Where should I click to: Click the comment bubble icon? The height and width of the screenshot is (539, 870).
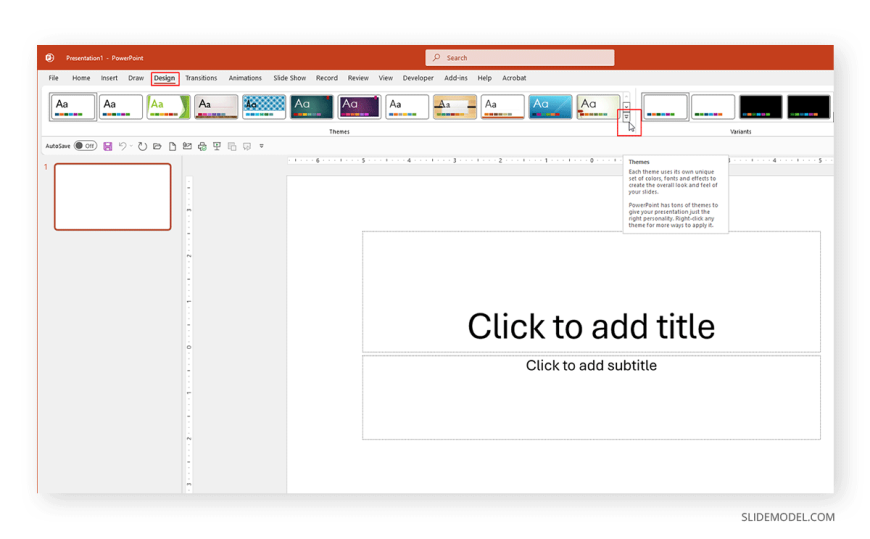click(x=247, y=146)
